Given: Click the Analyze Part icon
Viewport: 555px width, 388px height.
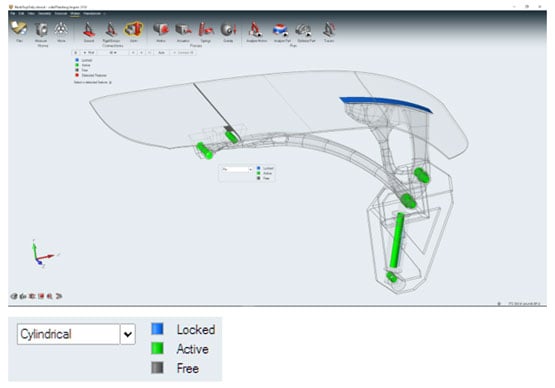Looking at the screenshot, I should [281, 30].
